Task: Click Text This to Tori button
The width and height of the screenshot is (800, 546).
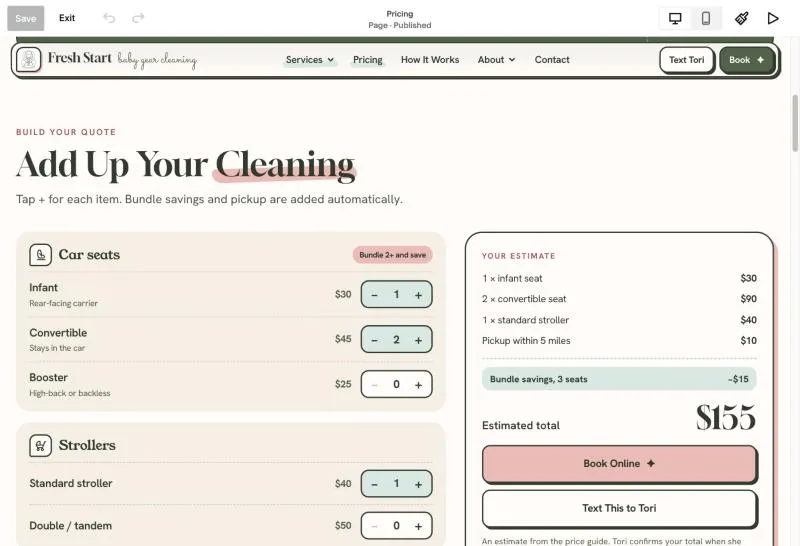Action: 619,508
